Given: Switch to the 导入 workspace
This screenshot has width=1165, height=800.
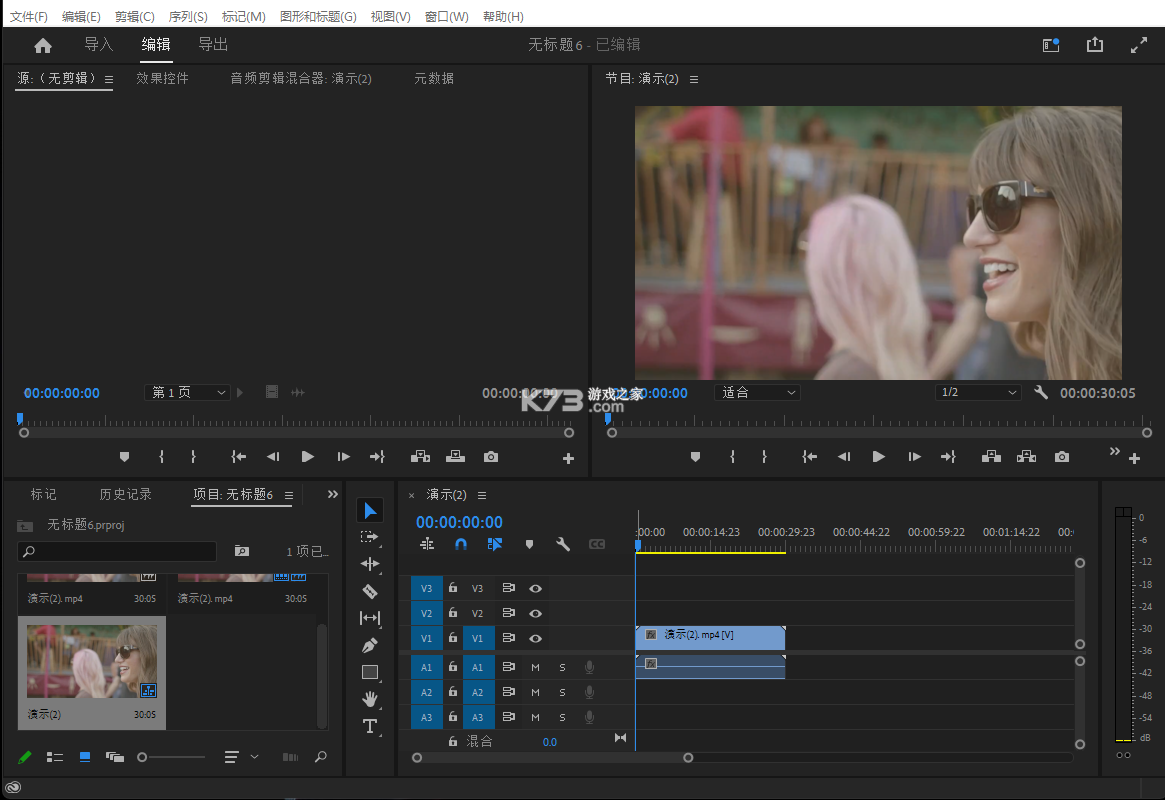Looking at the screenshot, I should (x=98, y=45).
